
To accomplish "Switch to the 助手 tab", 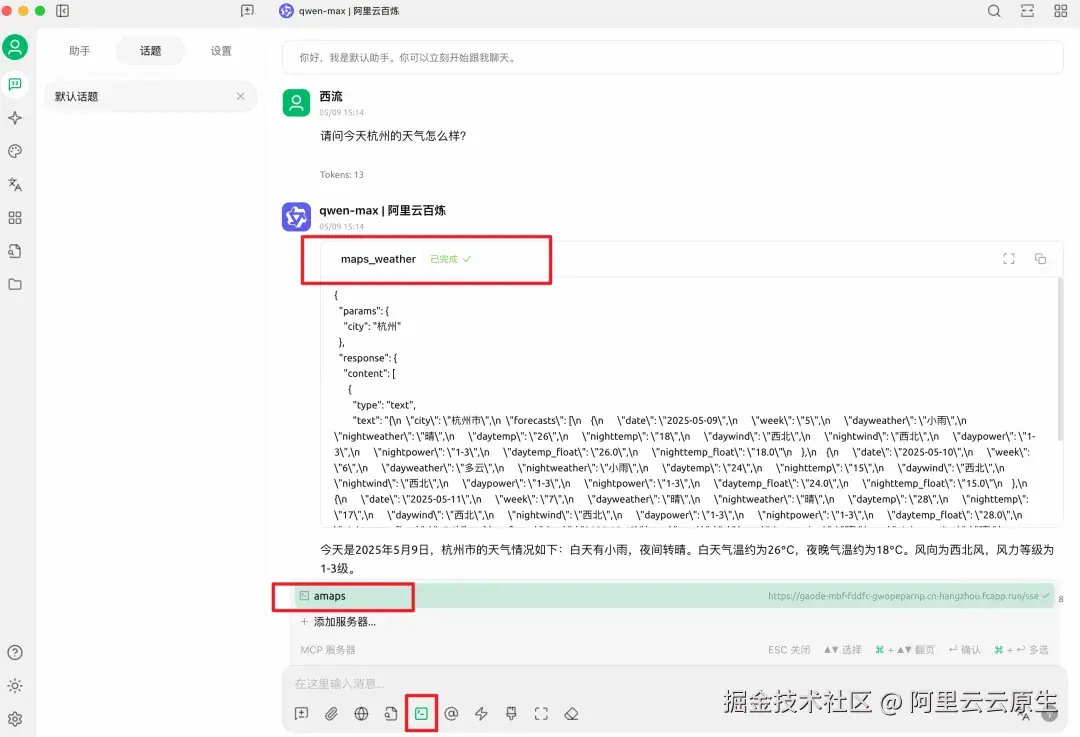I will (79, 50).
